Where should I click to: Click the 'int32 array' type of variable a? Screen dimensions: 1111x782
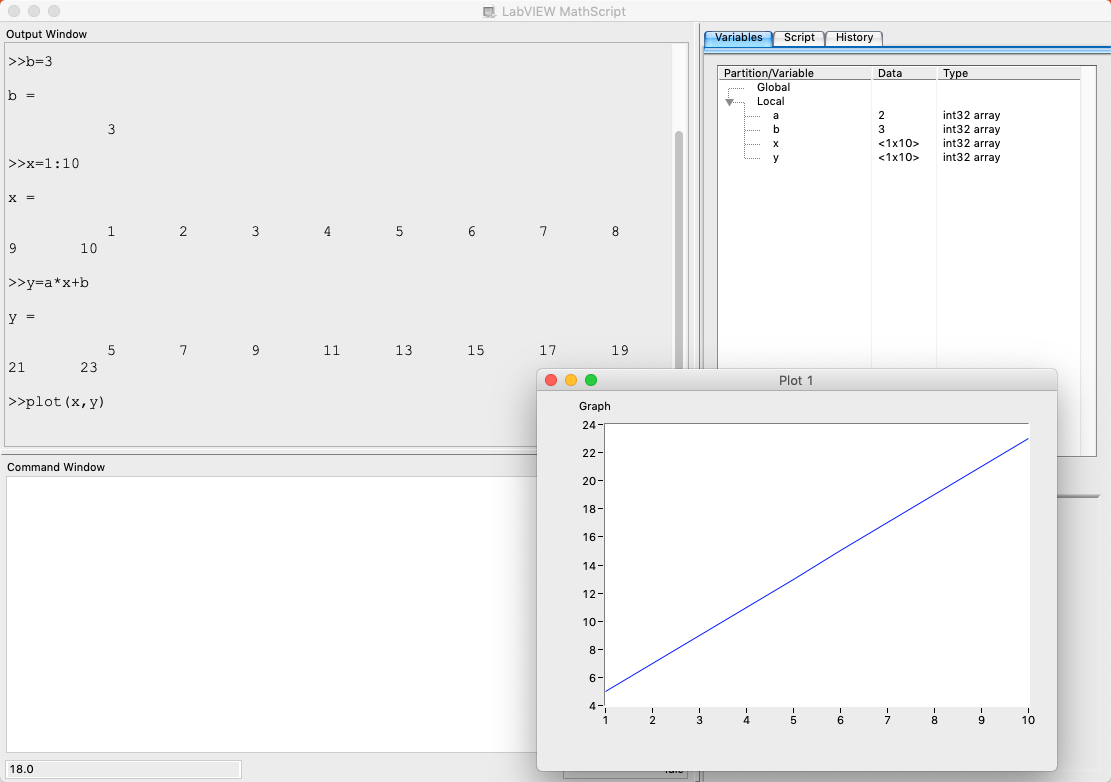(971, 115)
